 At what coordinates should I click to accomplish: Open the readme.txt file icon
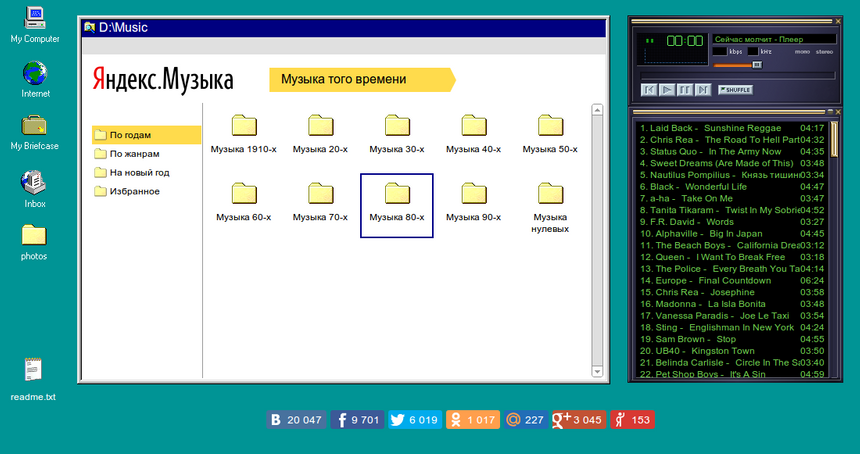pyautogui.click(x=33, y=379)
